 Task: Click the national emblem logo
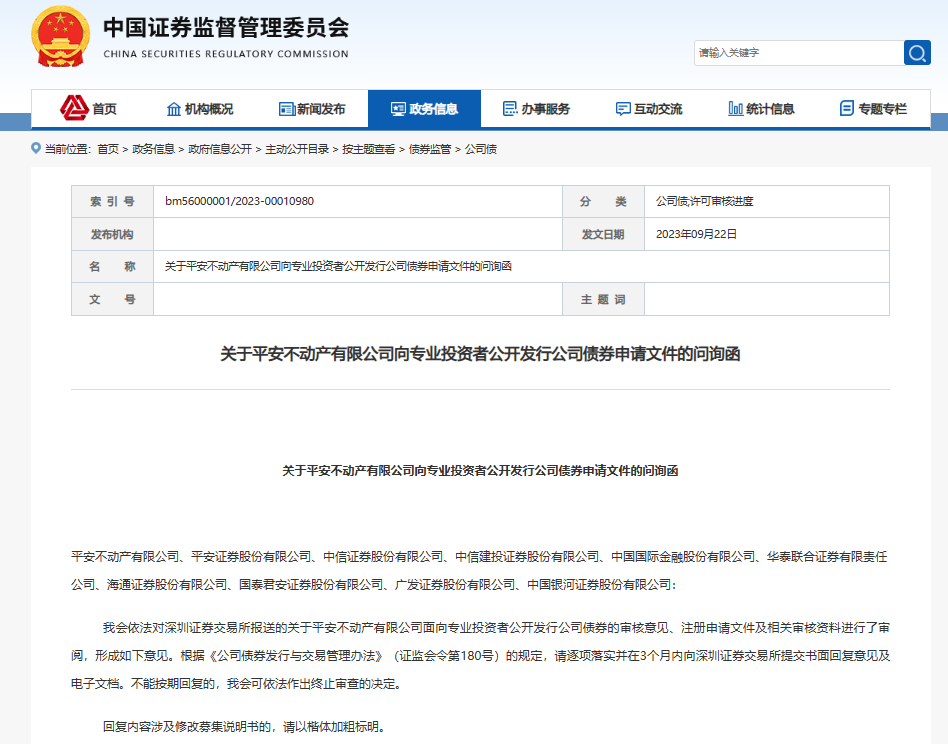point(60,36)
